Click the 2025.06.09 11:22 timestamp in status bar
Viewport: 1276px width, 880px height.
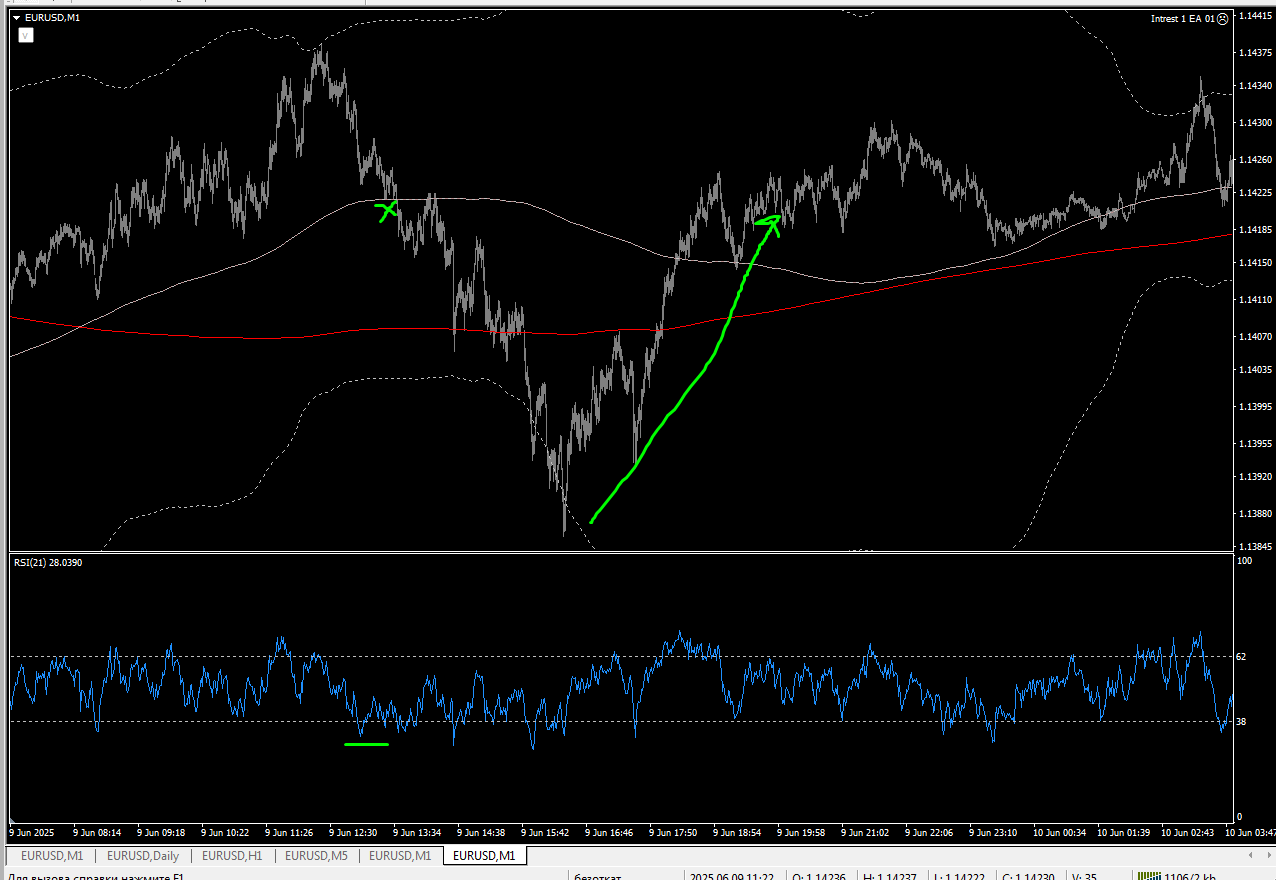[732, 876]
